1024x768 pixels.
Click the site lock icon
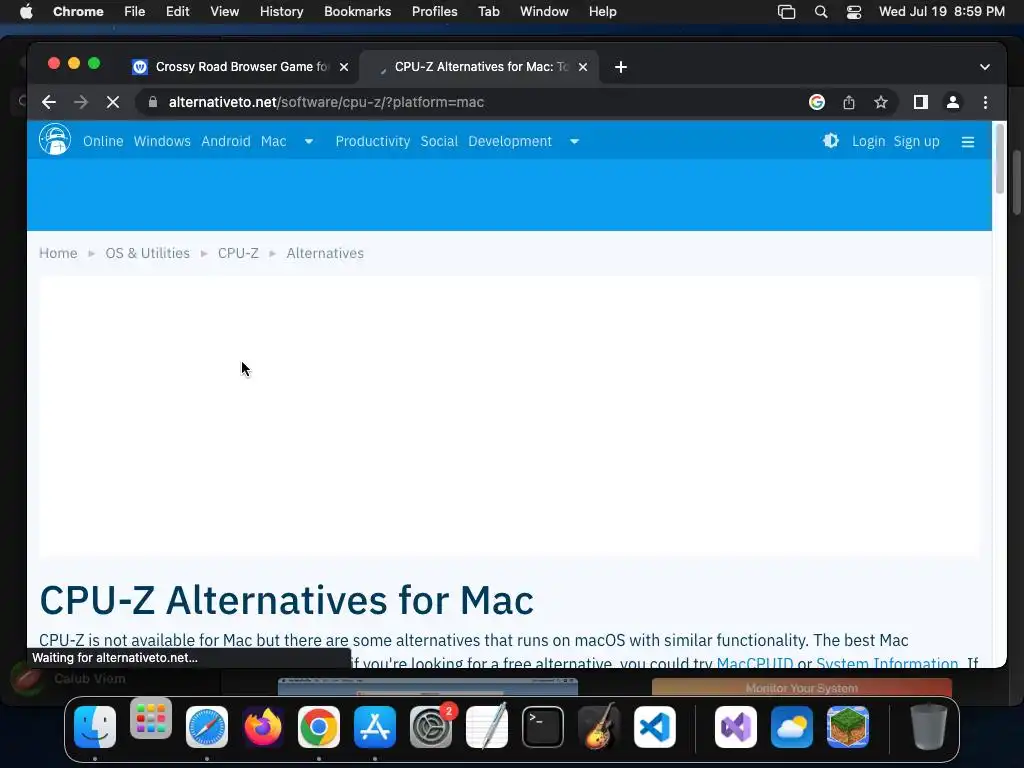(153, 102)
